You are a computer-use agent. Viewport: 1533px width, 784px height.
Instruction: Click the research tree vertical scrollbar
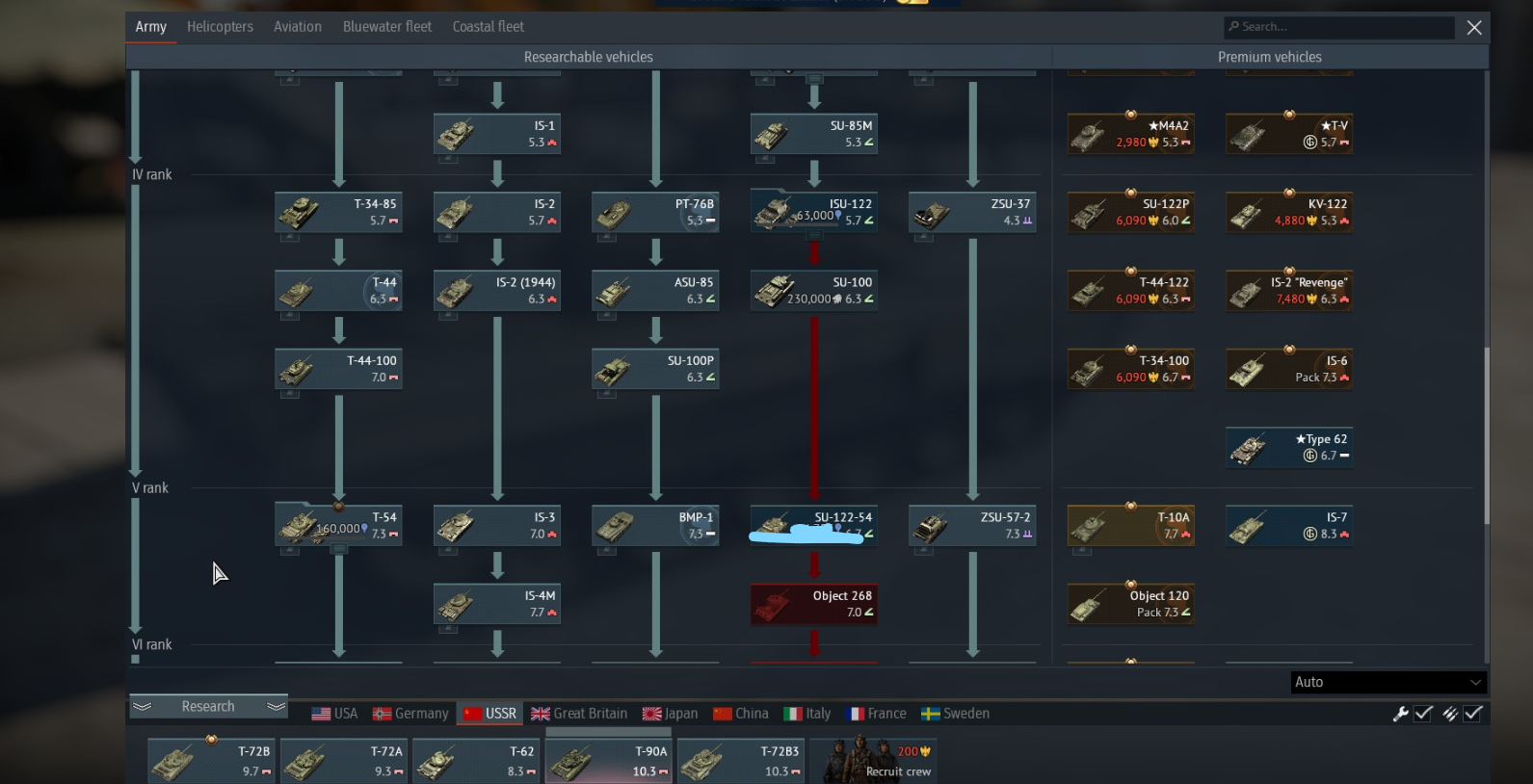click(1486, 435)
